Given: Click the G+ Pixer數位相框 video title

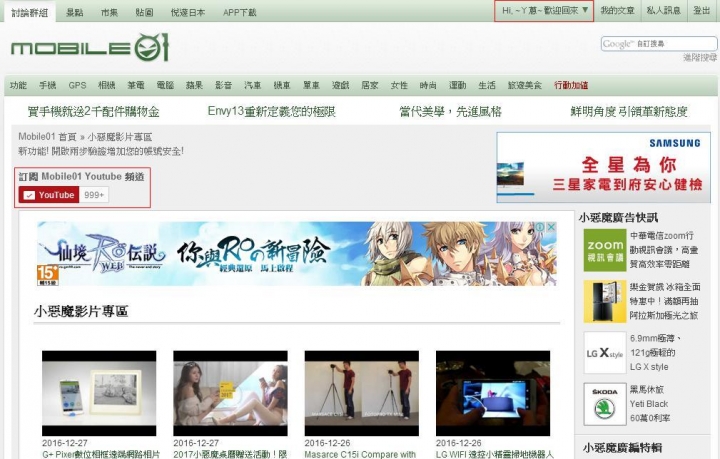Looking at the screenshot, I should pos(101,454).
